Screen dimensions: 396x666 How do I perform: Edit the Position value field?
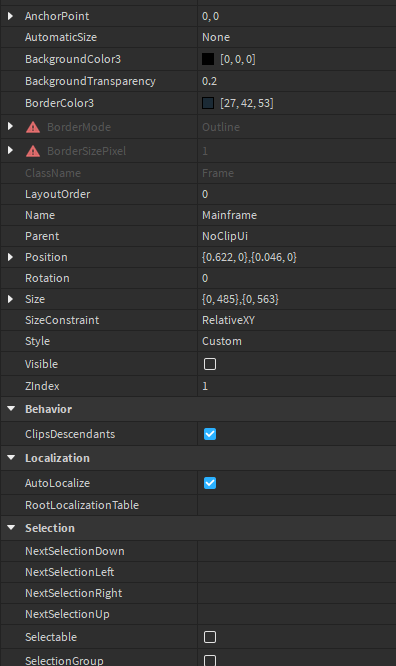click(297, 257)
